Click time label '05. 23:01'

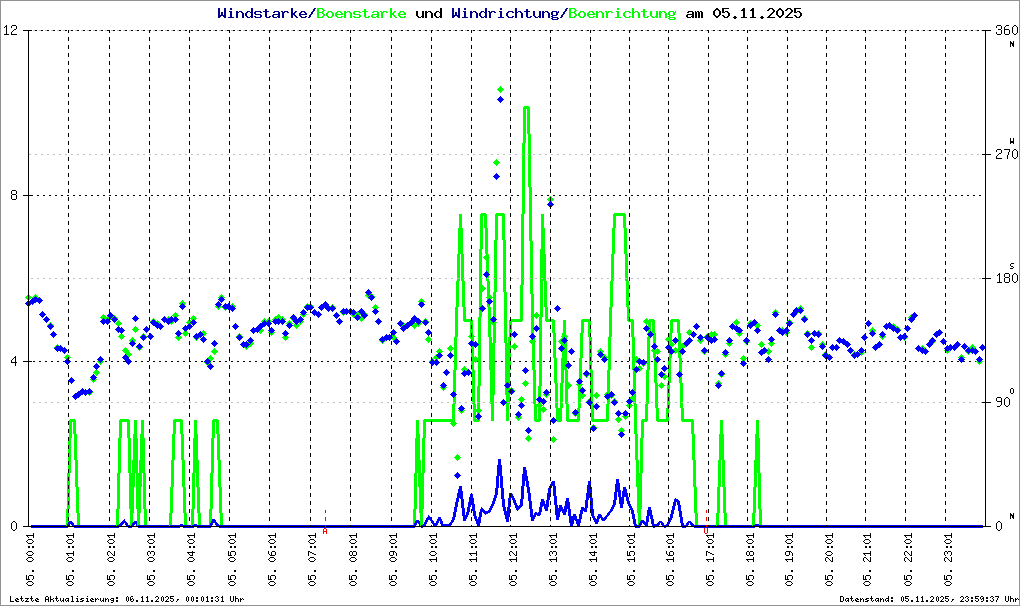click(948, 560)
